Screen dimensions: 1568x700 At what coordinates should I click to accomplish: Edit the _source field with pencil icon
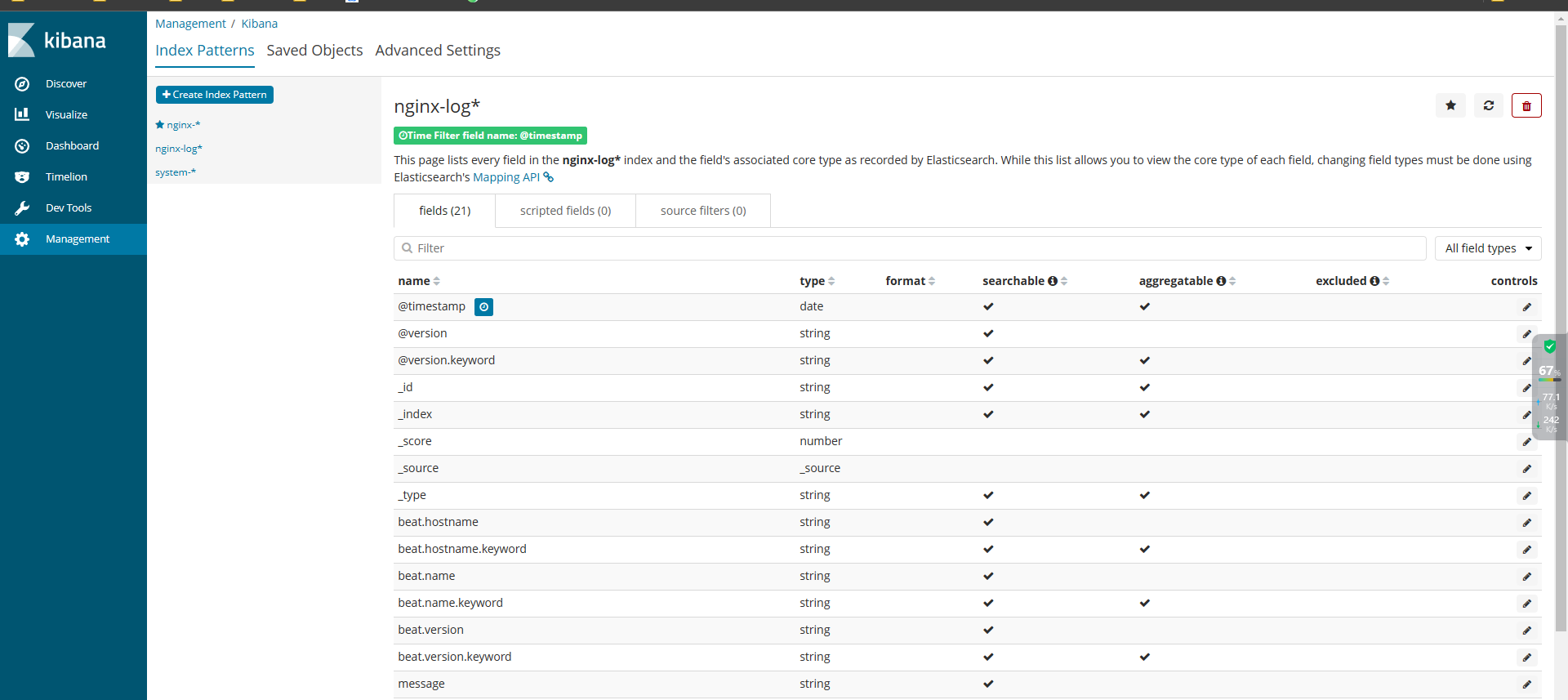(x=1526, y=469)
